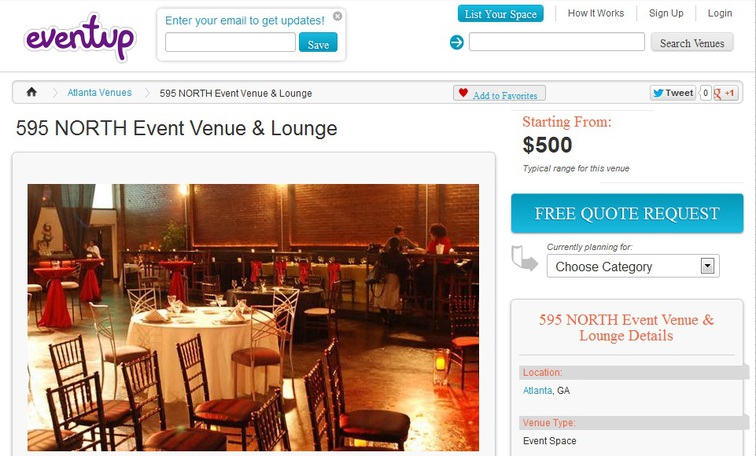Open the Choose Category dropdown
Image resolution: width=756 pixels, height=456 pixels.
(x=633, y=266)
